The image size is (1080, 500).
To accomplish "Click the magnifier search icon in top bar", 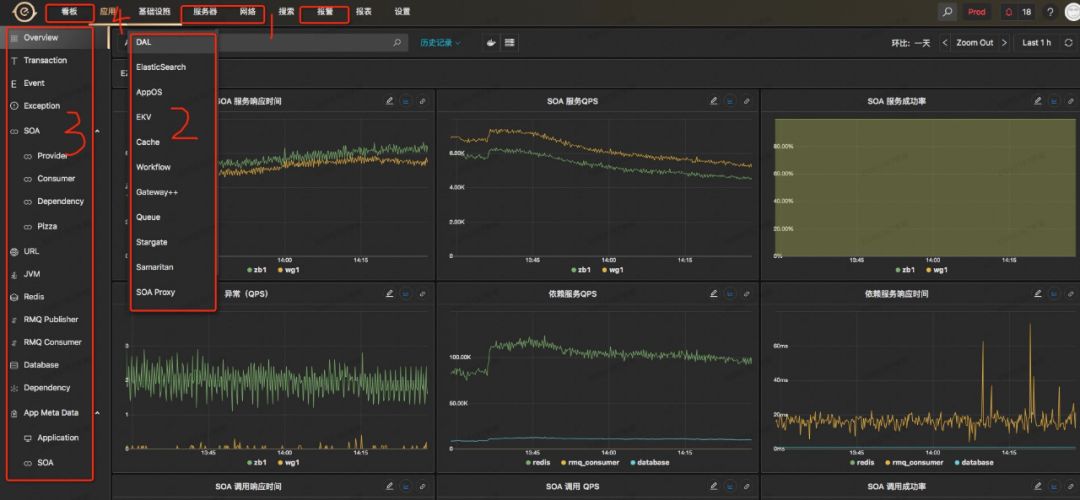I will click(947, 12).
